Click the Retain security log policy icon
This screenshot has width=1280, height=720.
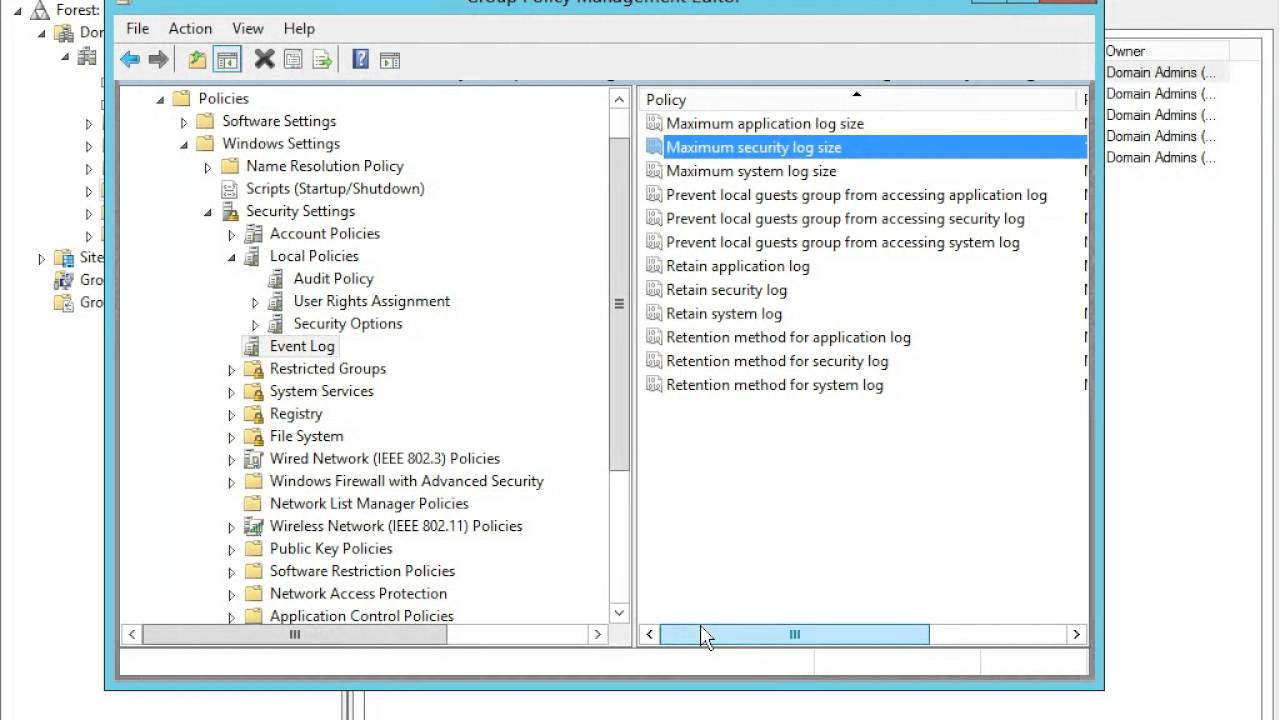(654, 290)
